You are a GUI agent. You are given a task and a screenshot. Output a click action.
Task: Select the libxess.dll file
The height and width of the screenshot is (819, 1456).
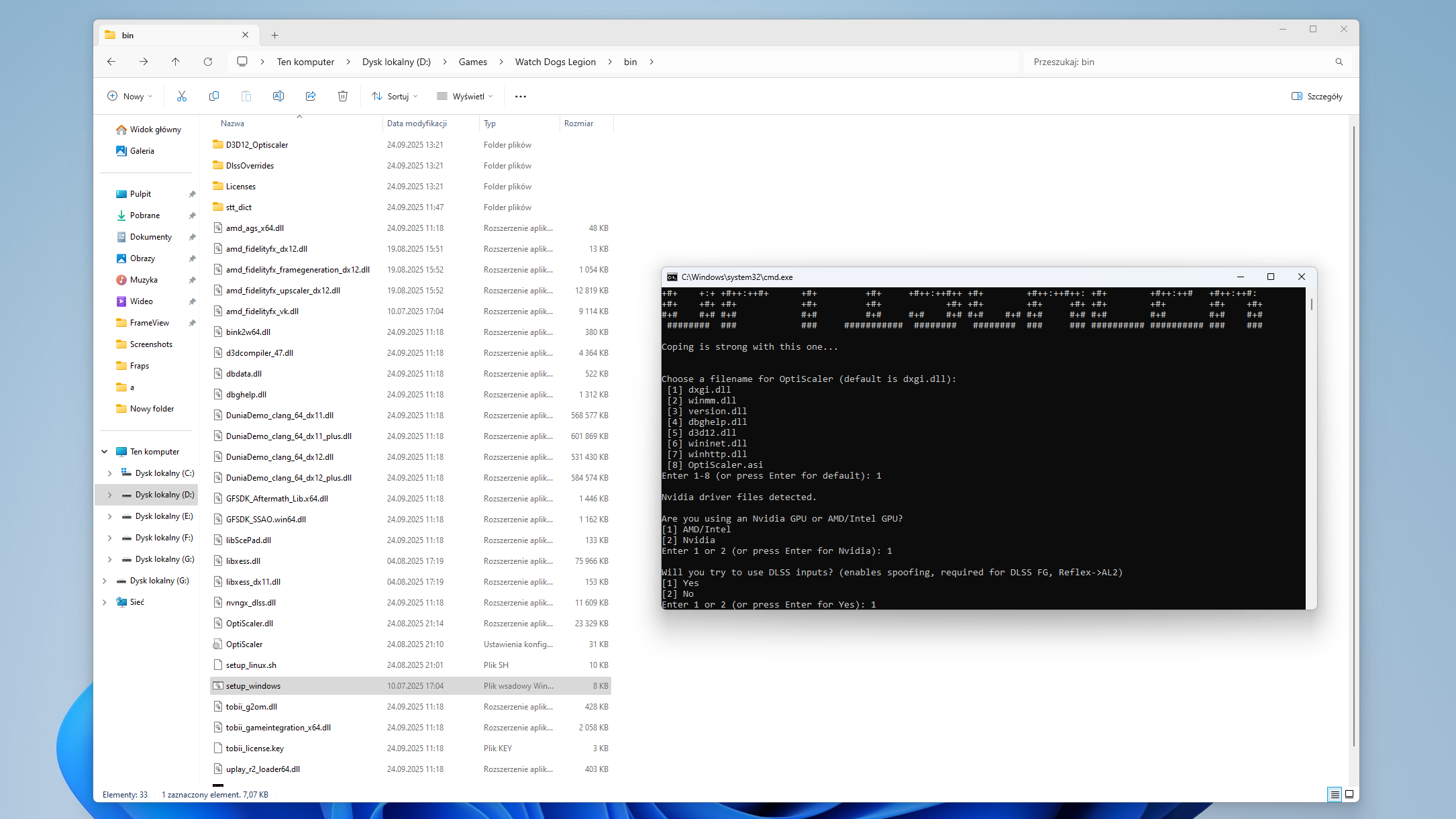(411, 561)
